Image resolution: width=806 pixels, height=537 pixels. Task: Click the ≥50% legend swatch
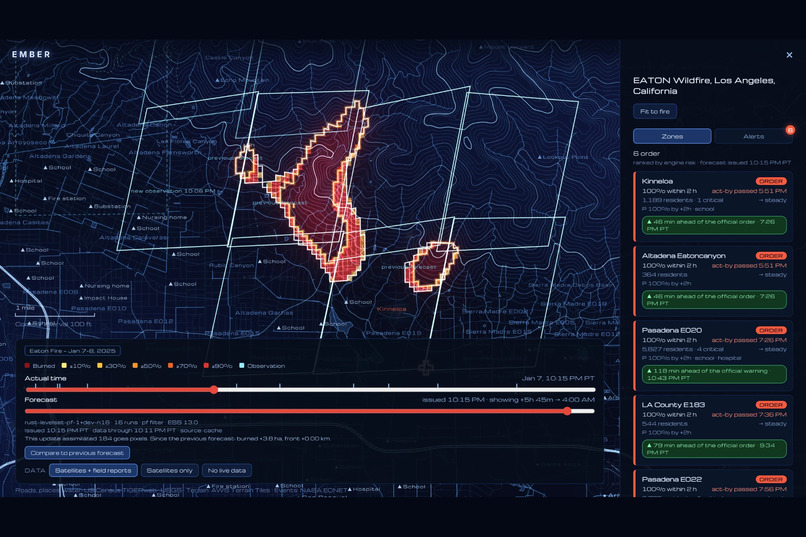[135, 366]
